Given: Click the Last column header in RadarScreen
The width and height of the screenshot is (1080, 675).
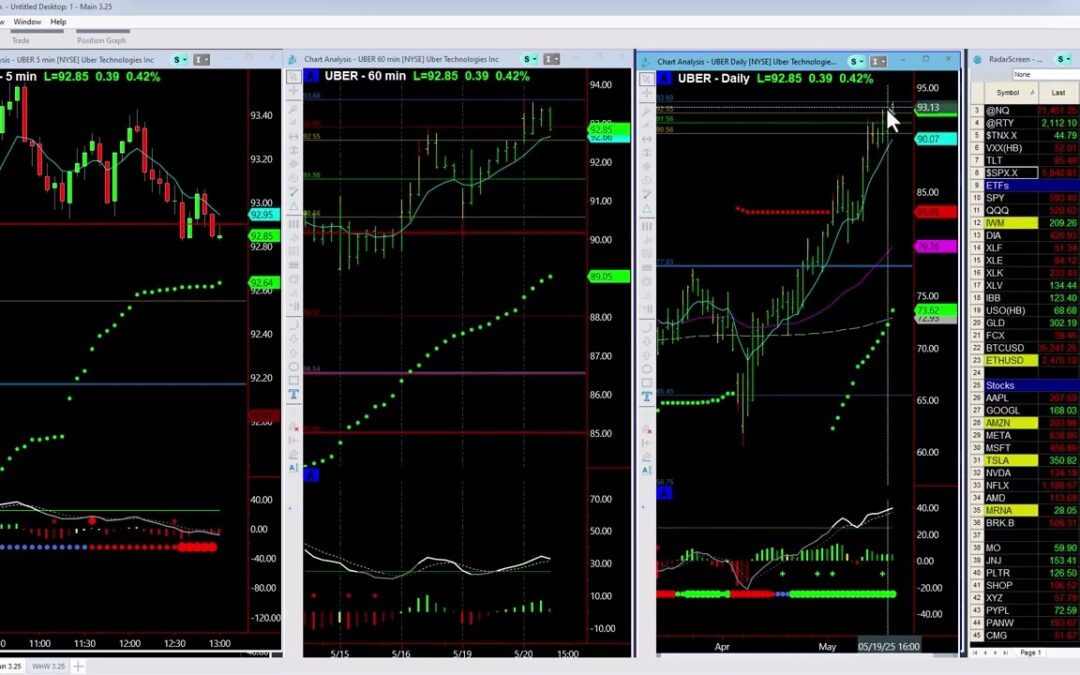Looking at the screenshot, I should tap(1059, 92).
